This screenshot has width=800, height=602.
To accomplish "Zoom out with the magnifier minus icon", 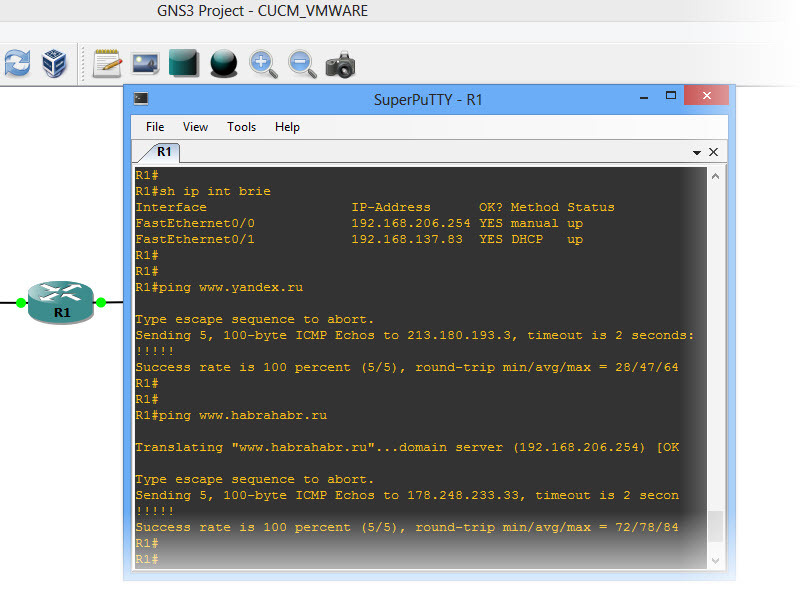I will (302, 64).
